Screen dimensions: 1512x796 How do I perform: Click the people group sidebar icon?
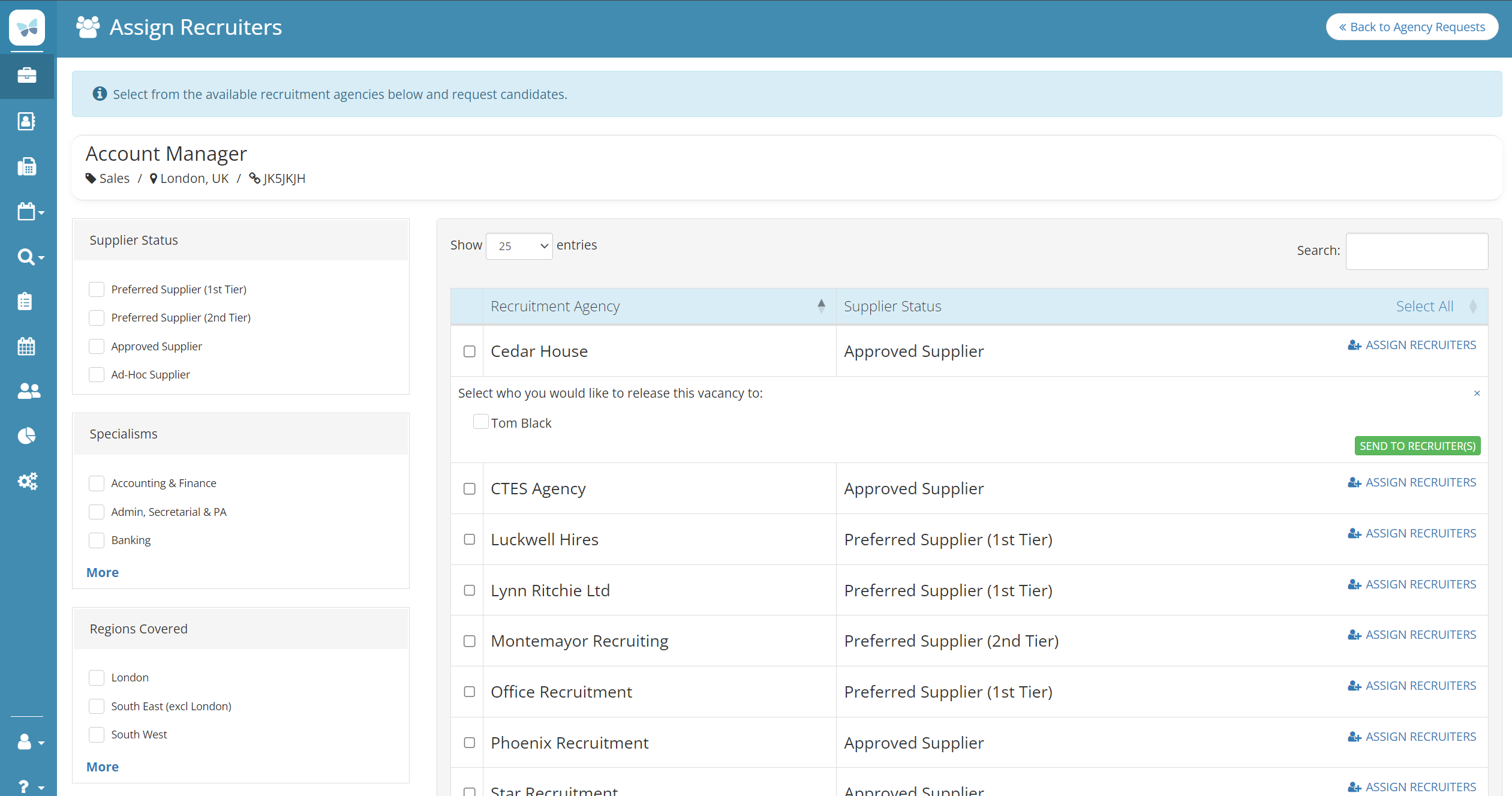click(28, 391)
